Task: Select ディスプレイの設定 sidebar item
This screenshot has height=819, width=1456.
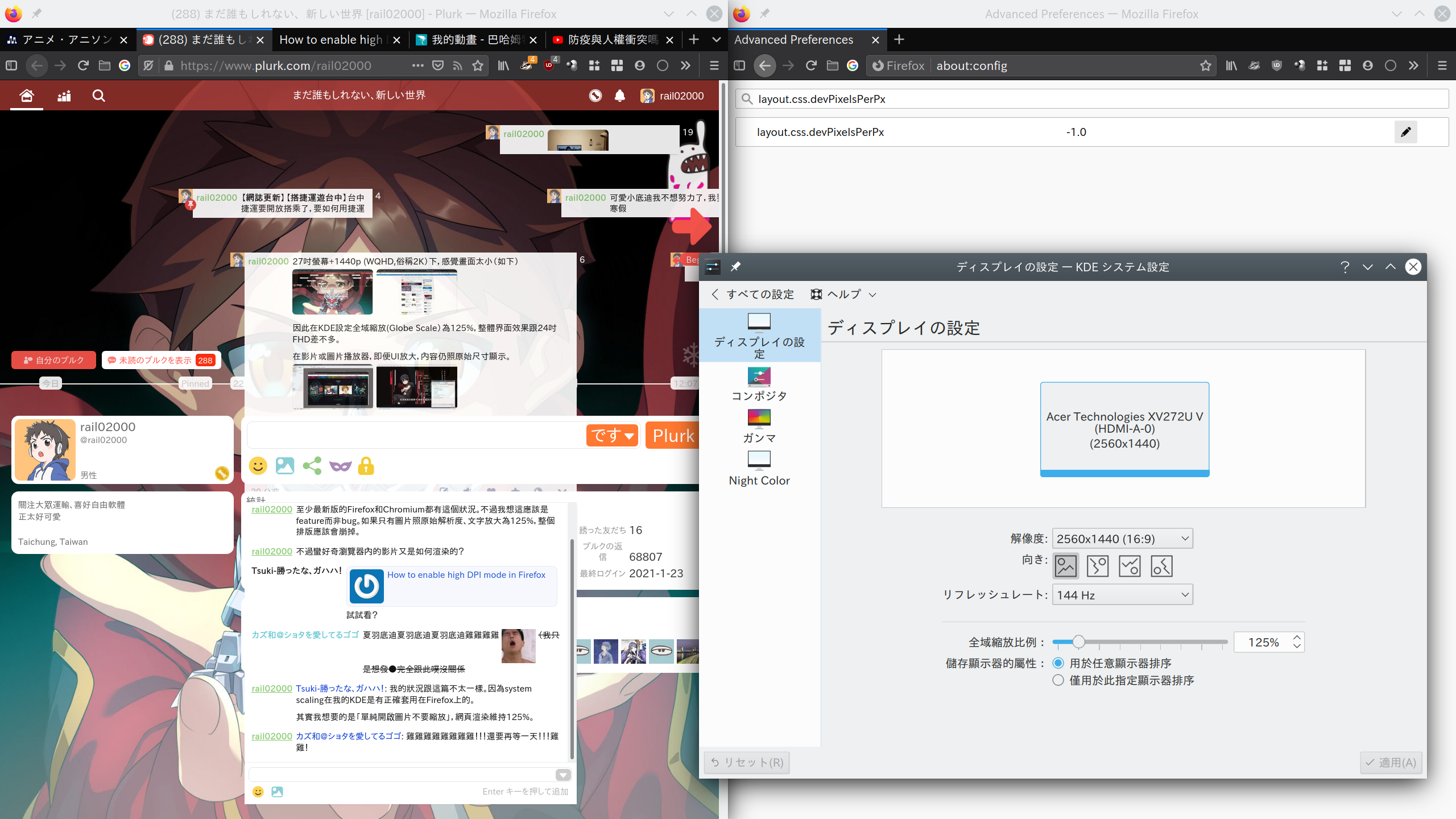Action: pyautogui.click(x=759, y=336)
